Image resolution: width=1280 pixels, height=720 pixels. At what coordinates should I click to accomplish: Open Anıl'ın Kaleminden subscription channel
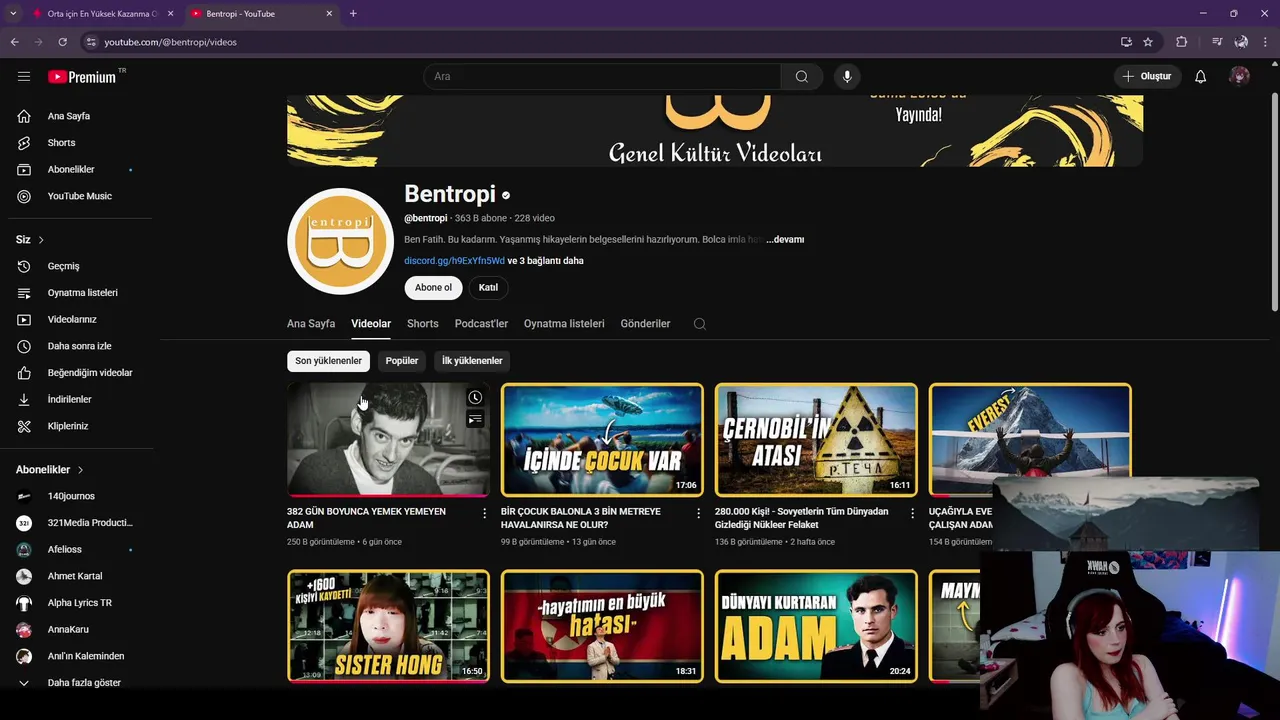pyautogui.click(x=78, y=656)
